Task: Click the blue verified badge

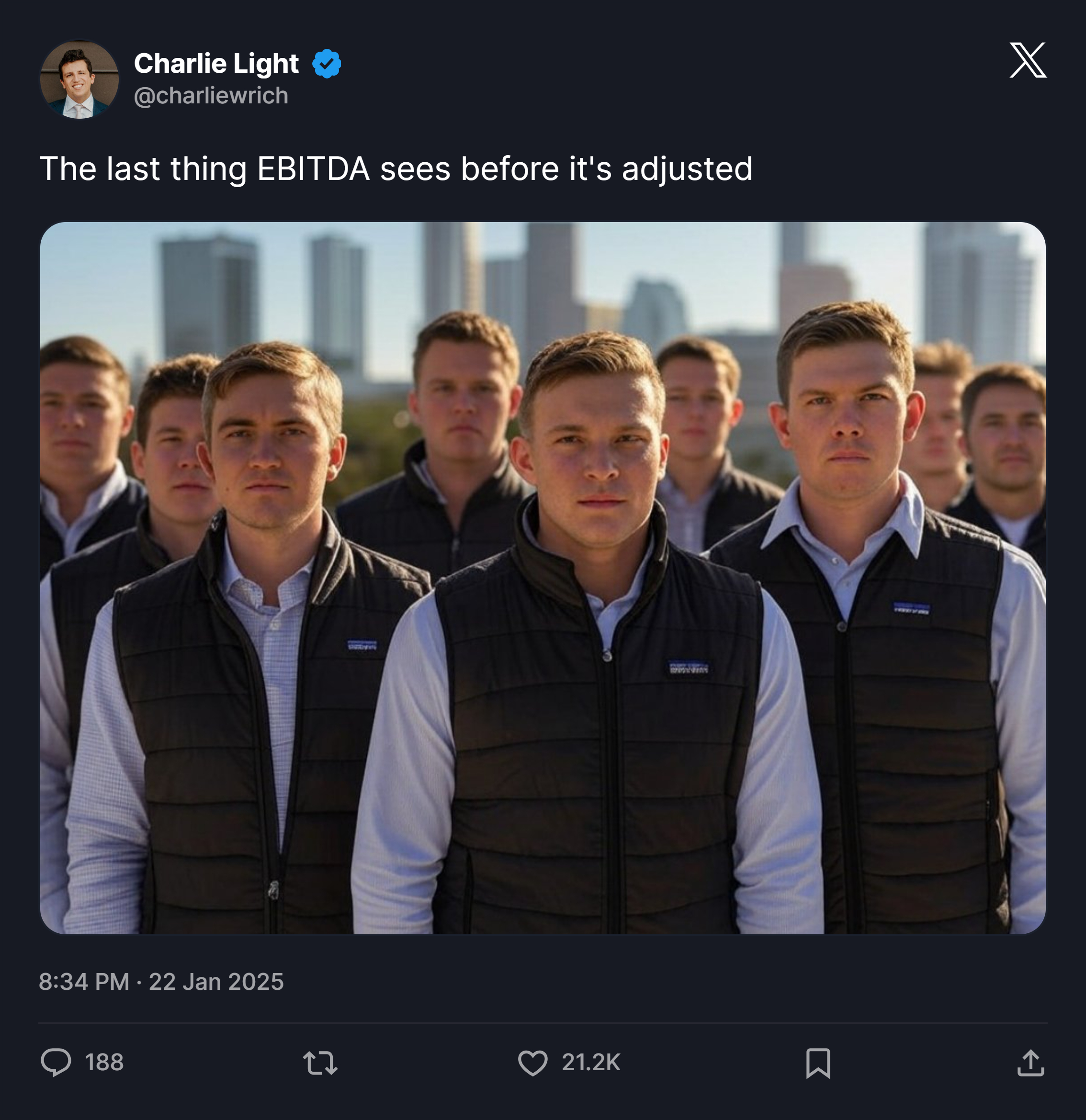Action: click(327, 64)
